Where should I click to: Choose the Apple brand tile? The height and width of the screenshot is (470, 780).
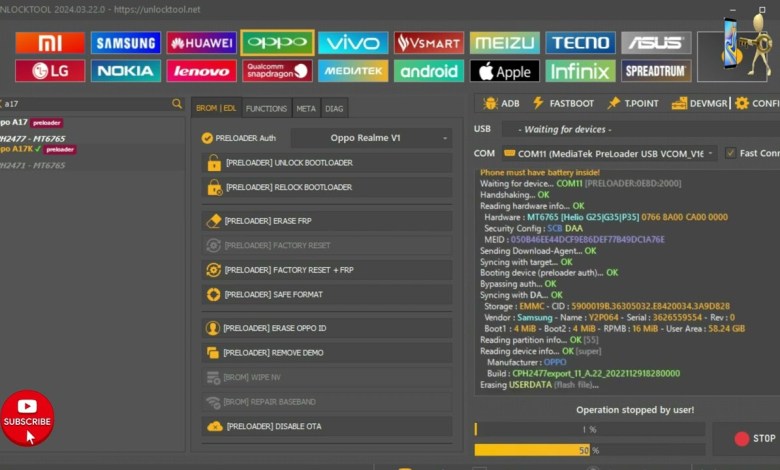click(504, 71)
